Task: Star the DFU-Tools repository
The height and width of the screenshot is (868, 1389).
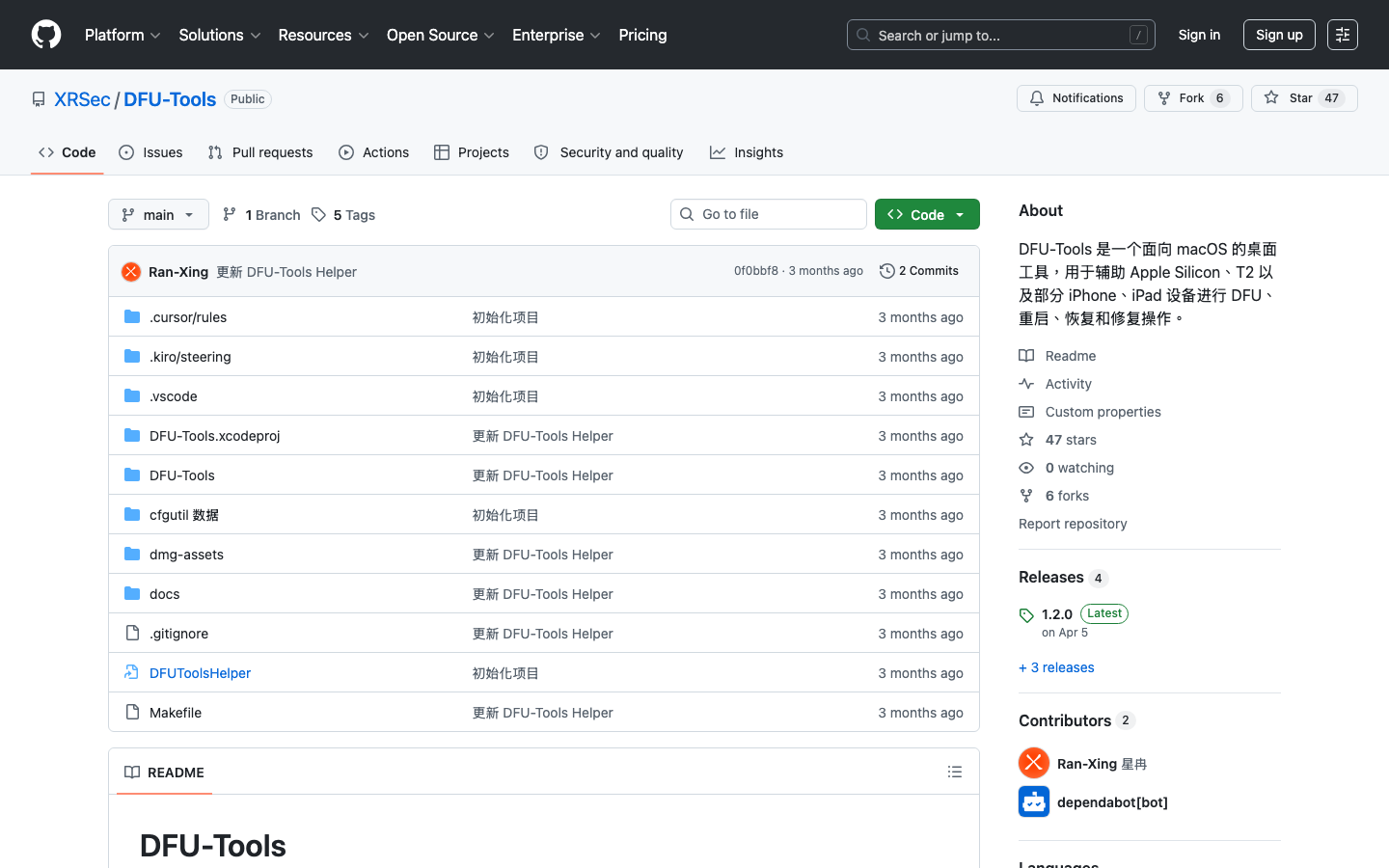Action: [x=1304, y=98]
